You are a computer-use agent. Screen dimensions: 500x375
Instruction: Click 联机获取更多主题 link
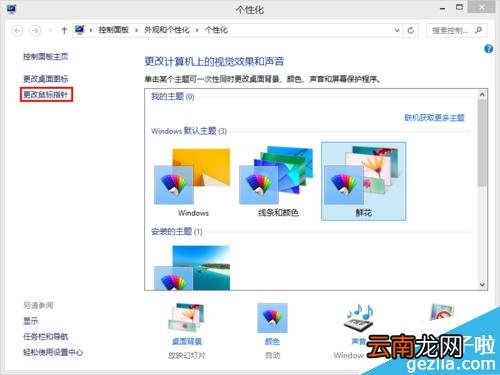click(x=434, y=118)
